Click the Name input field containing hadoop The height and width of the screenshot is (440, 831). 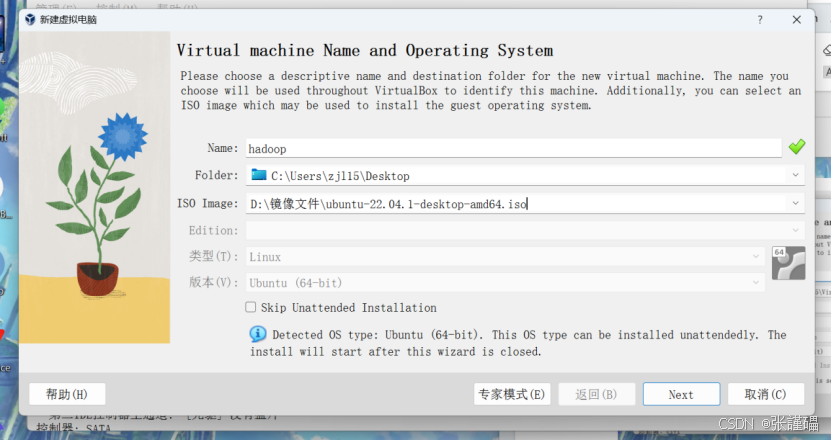[x=514, y=148]
